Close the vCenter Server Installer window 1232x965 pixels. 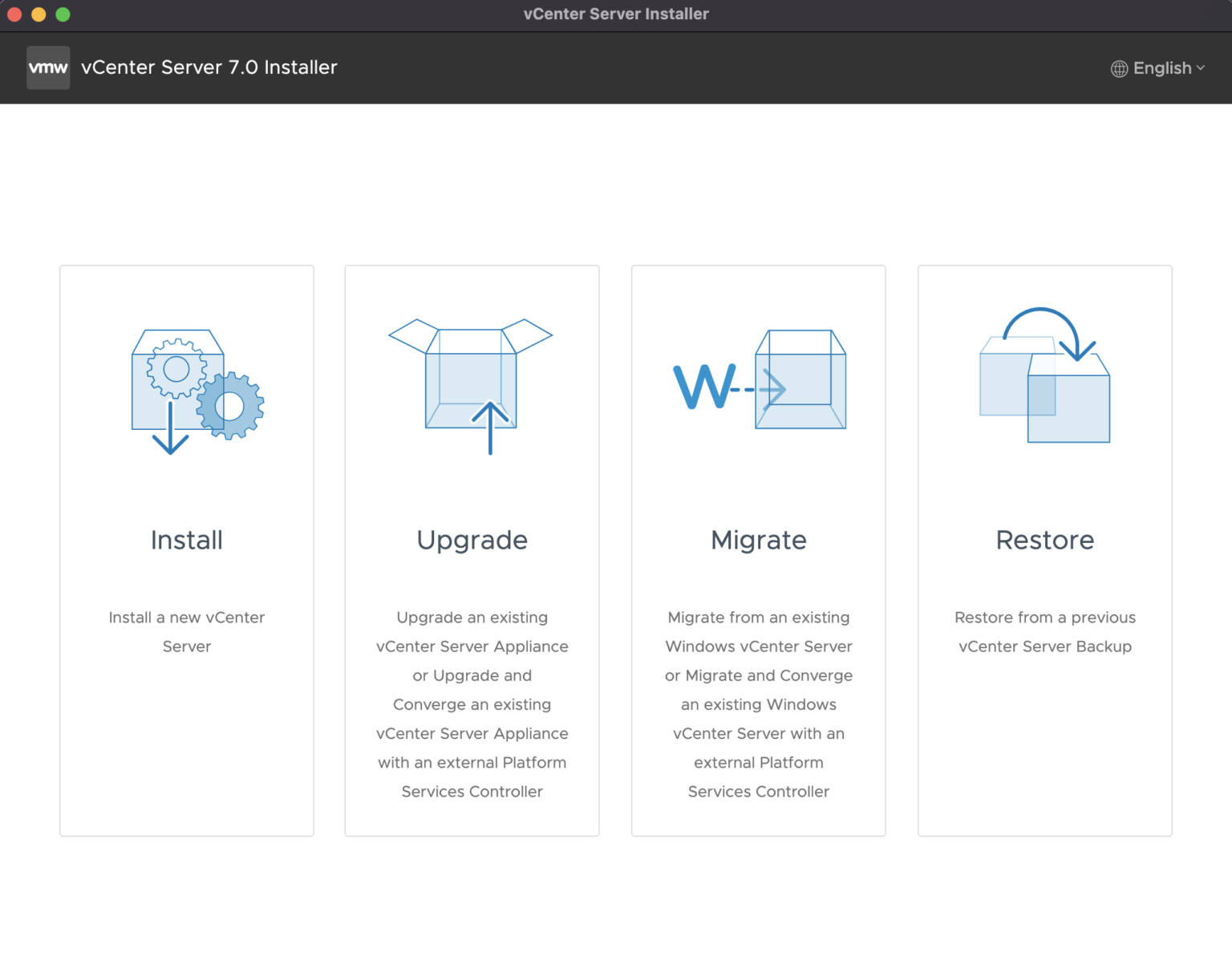pos(14,14)
